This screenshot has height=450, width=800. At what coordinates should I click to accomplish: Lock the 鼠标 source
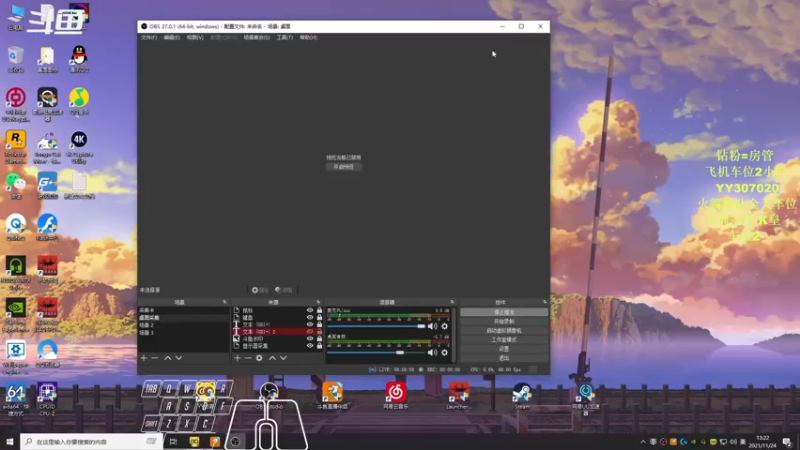tap(319, 310)
